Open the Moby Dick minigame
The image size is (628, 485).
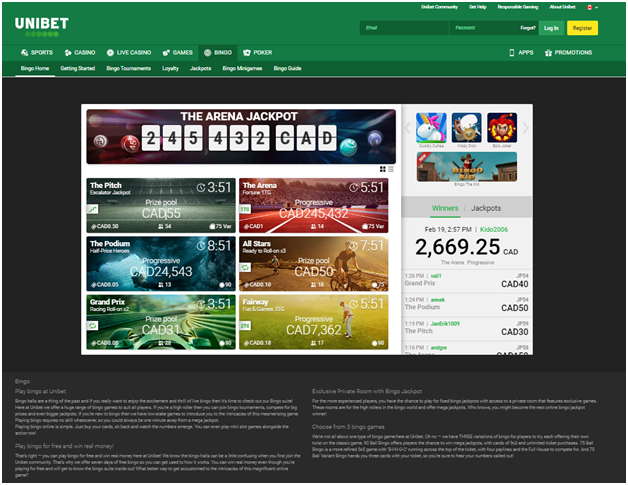(x=467, y=128)
